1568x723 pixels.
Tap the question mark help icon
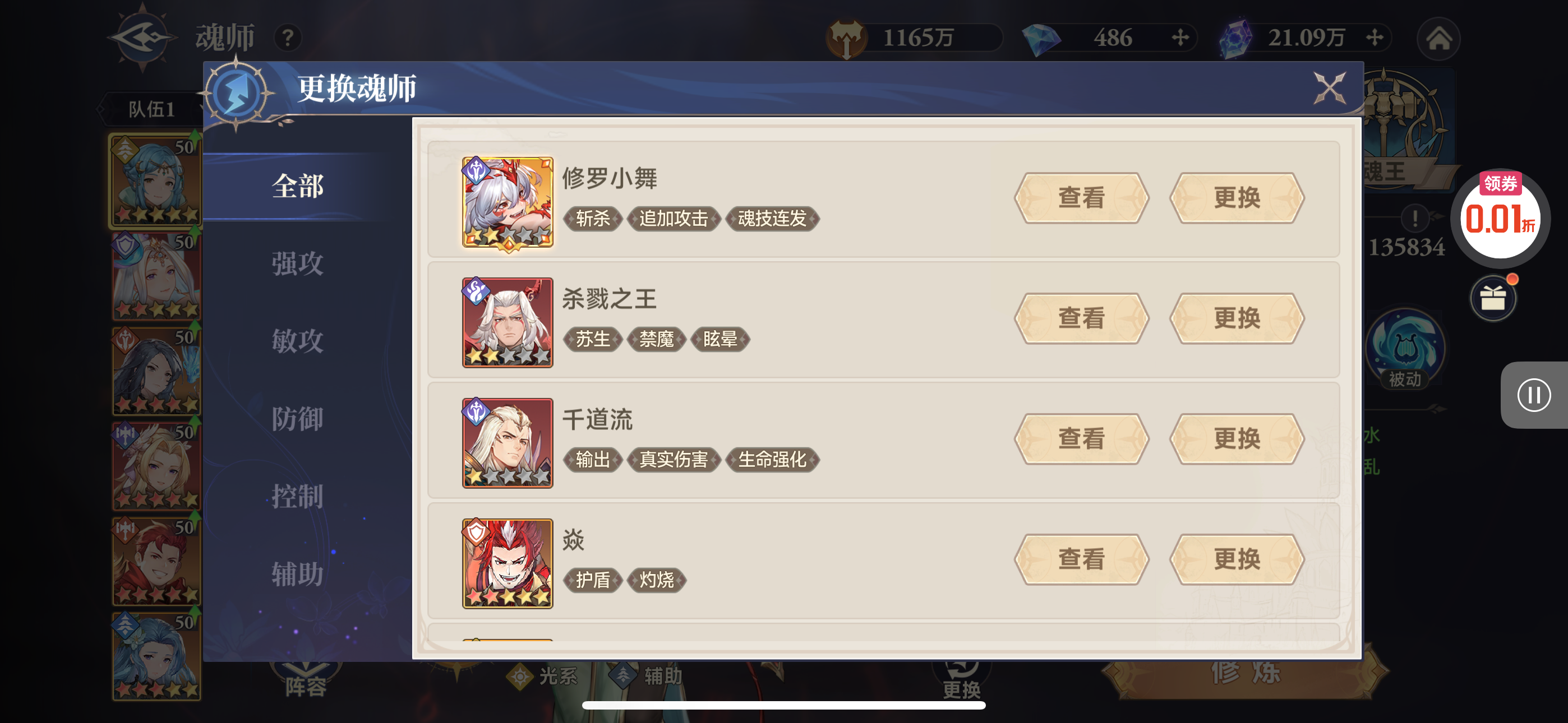click(x=288, y=38)
